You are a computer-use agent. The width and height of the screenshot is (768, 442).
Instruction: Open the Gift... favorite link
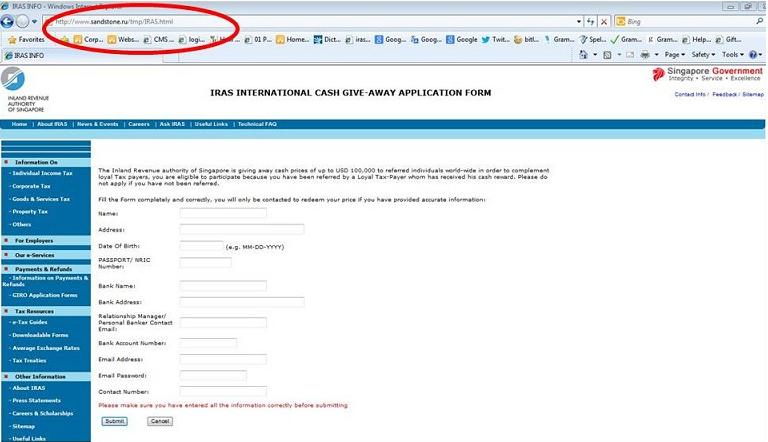tap(728, 39)
